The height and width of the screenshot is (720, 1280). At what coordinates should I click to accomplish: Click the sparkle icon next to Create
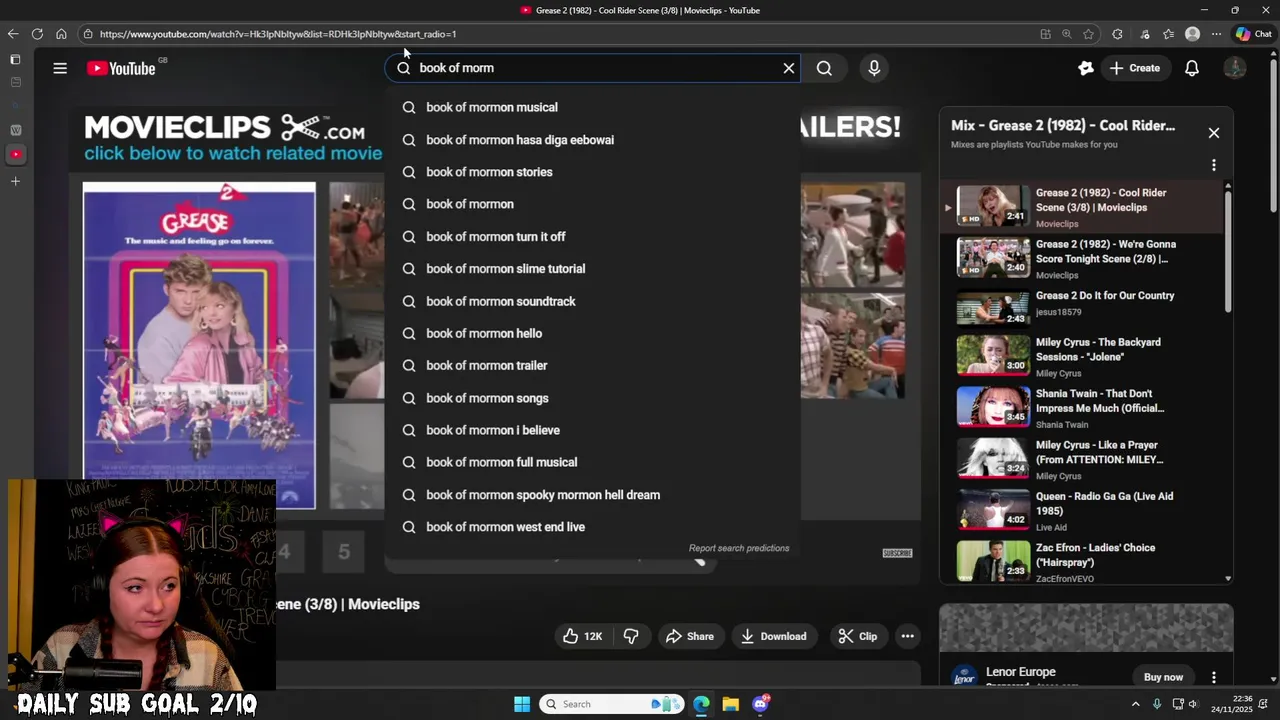[1086, 68]
